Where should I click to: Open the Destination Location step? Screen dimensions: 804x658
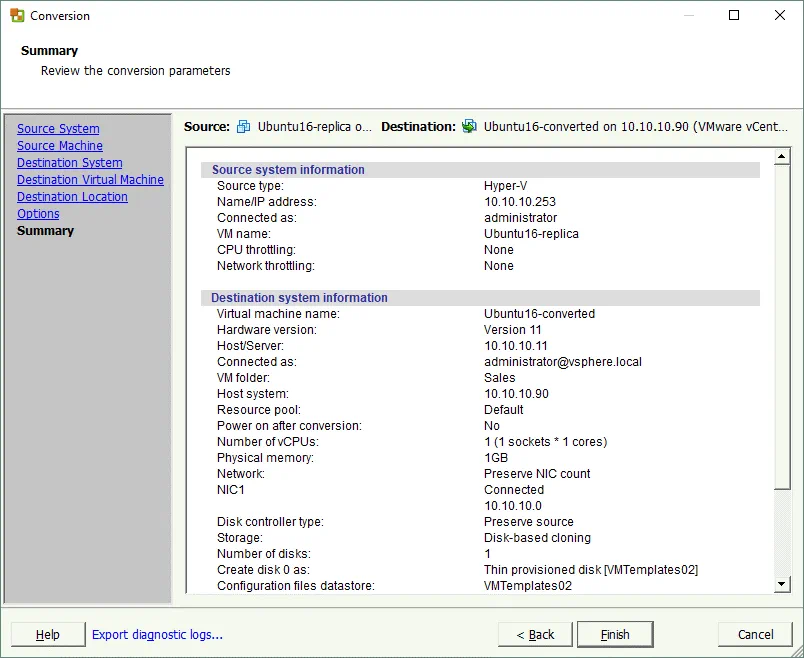click(72, 197)
